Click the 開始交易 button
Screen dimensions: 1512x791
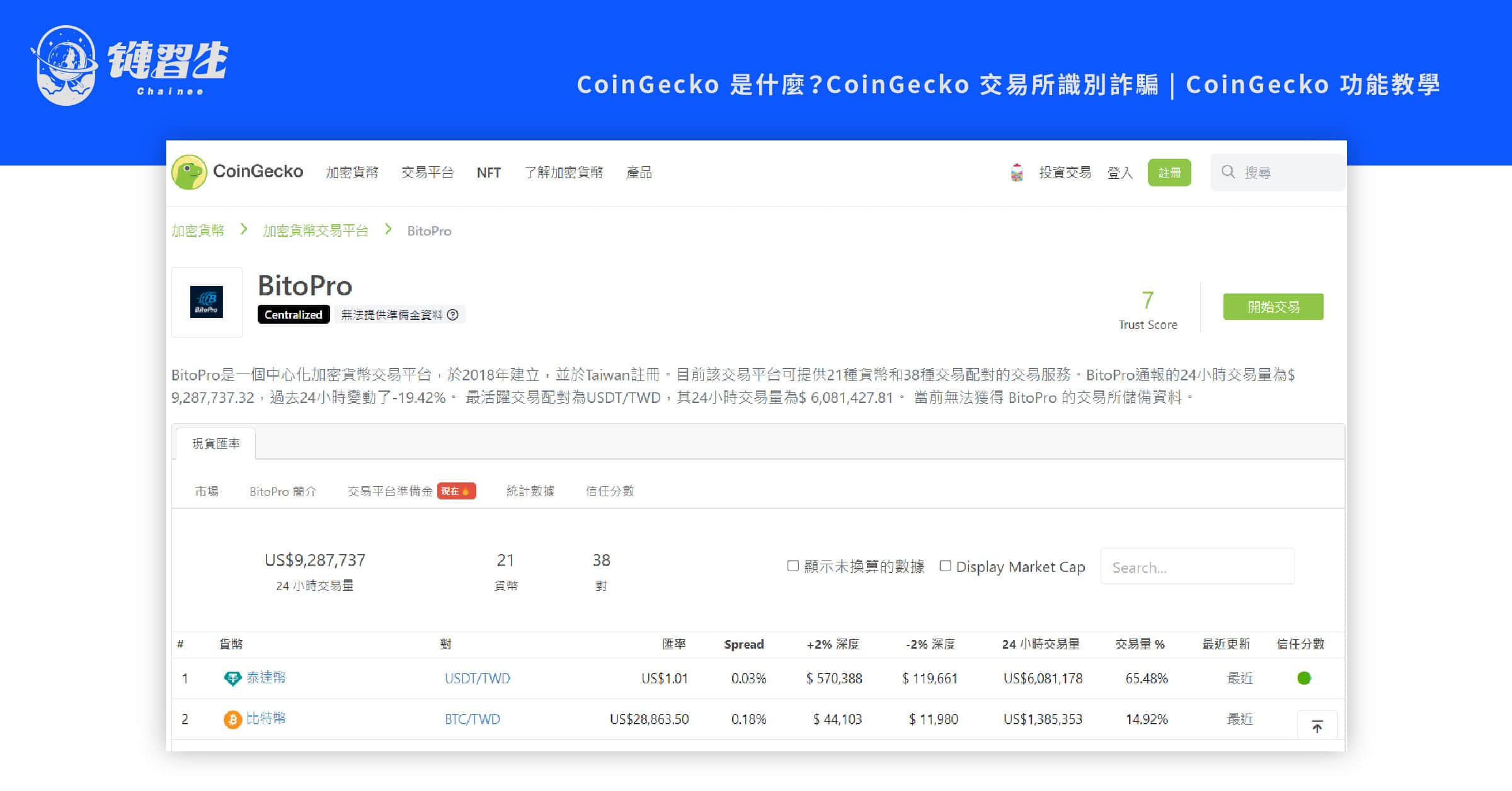(1273, 307)
